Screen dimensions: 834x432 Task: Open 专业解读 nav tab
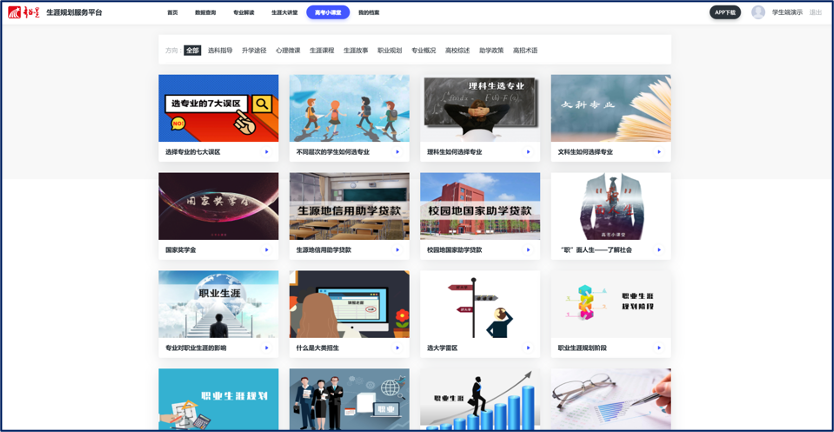[244, 12]
